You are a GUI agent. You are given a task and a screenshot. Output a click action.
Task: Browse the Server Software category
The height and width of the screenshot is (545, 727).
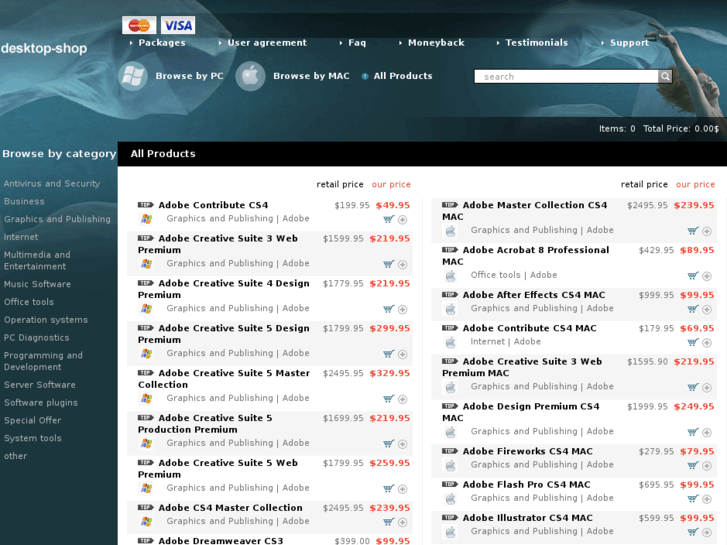(39, 385)
